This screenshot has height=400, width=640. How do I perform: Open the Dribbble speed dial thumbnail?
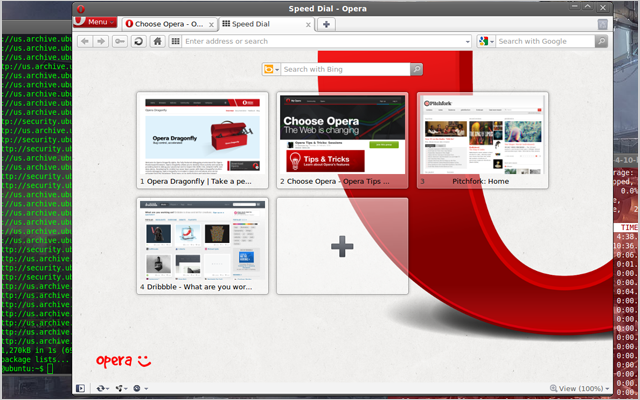202,246
